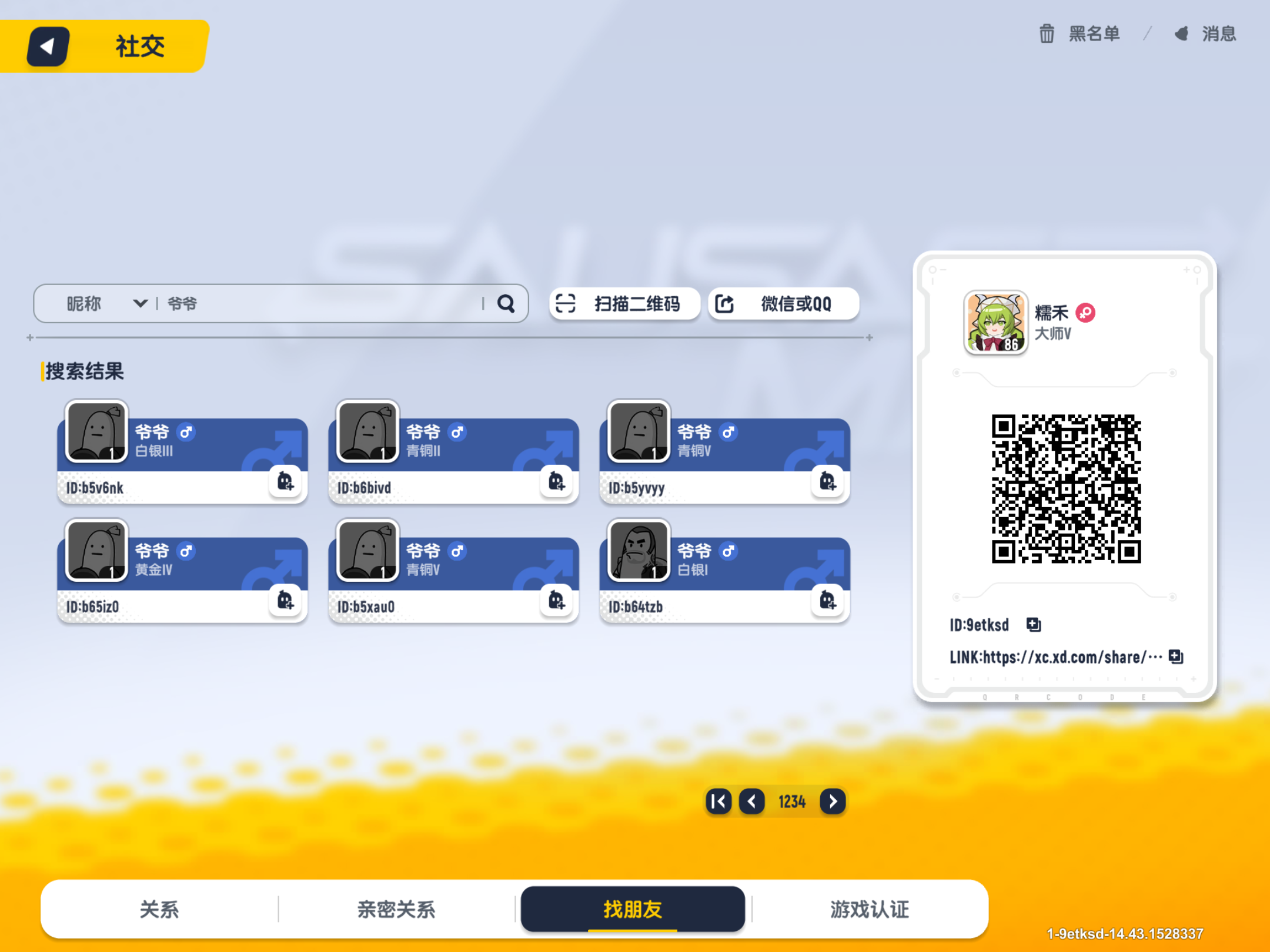Switch to 亲密关系 tab
Viewport: 1270px width, 952px height.
pyautogui.click(x=396, y=909)
